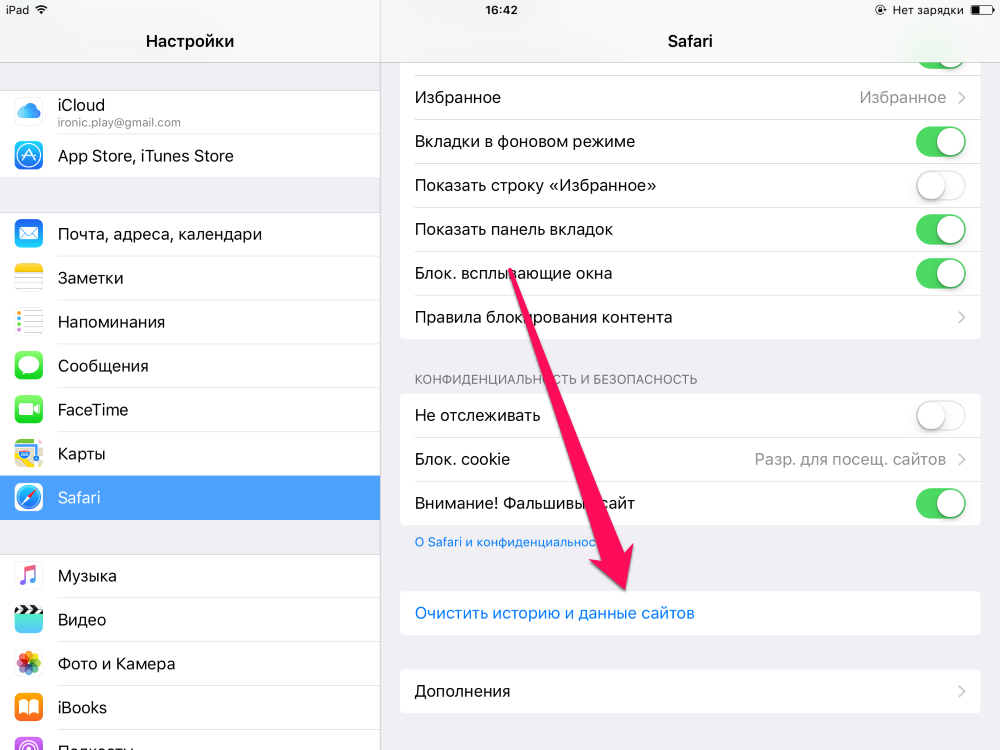Enable Показать строку «Избранное» switch
Screen dimensions: 1000x750
[x=941, y=186]
